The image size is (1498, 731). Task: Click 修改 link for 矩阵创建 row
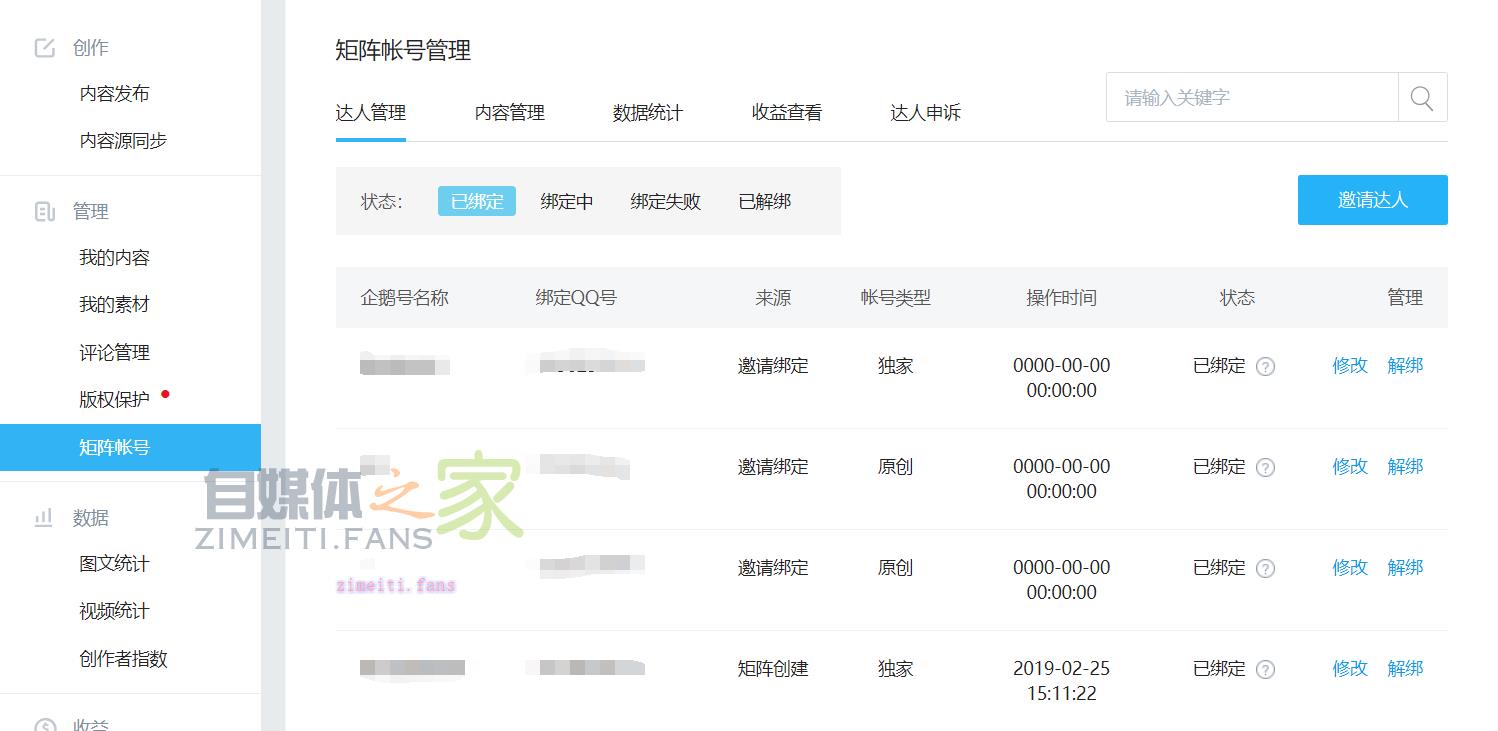(x=1350, y=669)
